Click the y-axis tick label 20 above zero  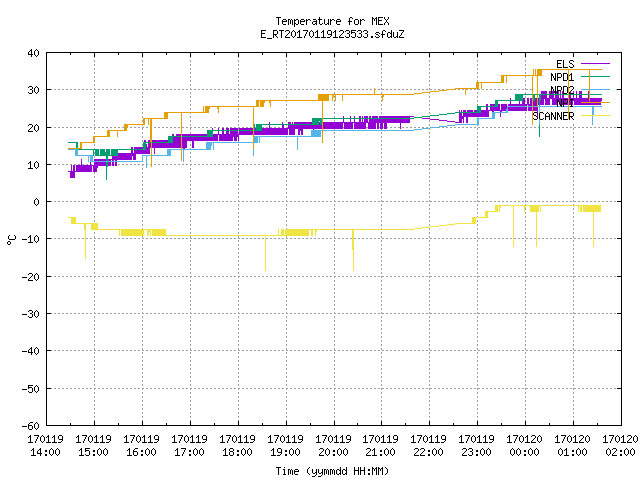click(x=33, y=128)
